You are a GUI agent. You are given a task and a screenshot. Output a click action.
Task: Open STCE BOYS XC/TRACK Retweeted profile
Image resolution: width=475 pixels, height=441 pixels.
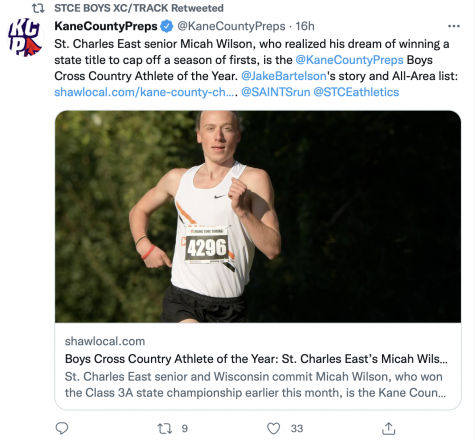tap(139, 8)
